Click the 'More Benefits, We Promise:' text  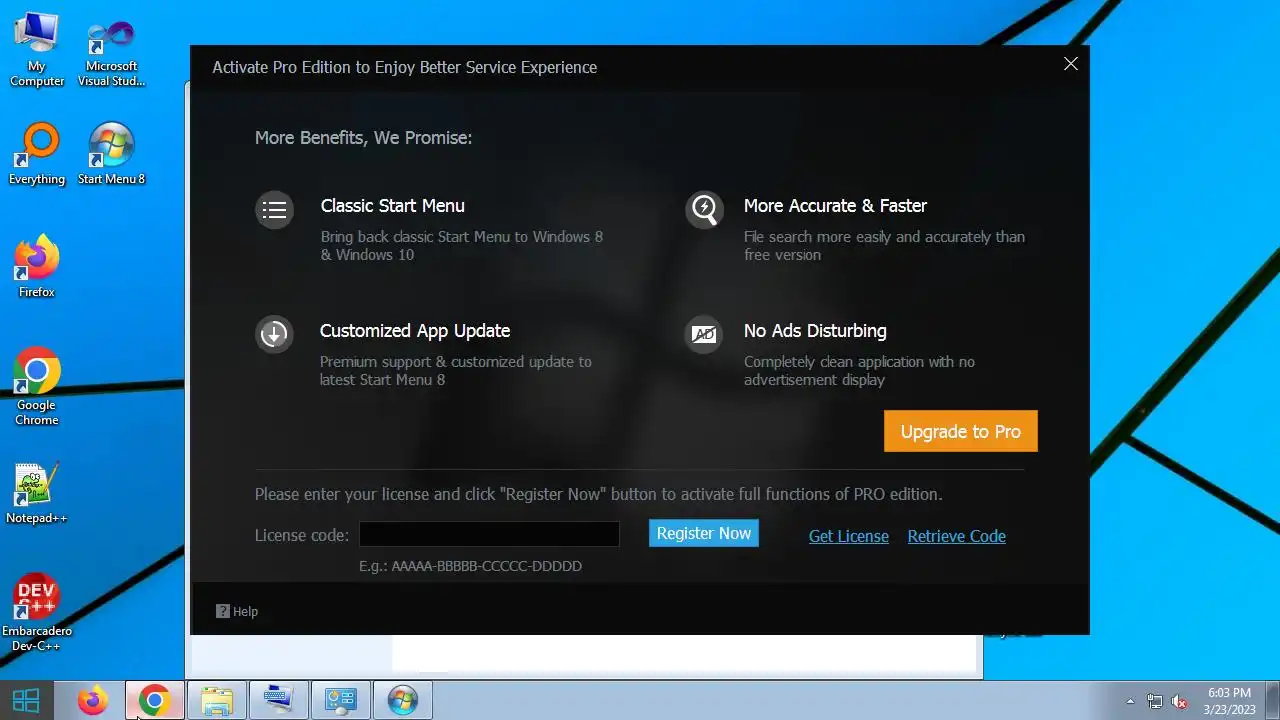click(x=363, y=137)
